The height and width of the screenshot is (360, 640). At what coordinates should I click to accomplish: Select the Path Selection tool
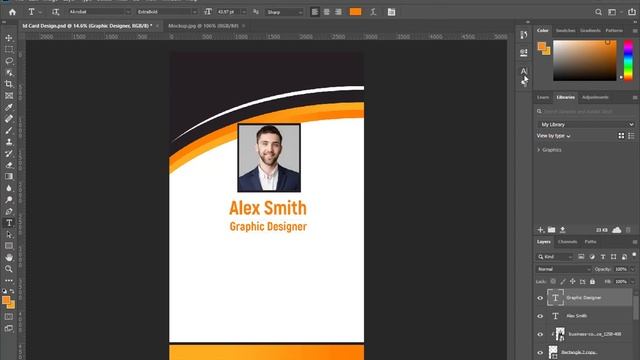pyautogui.click(x=9, y=235)
